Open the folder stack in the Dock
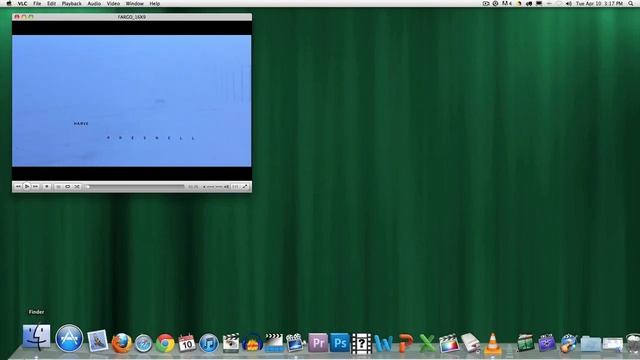The height and width of the screenshot is (360, 640). point(591,344)
